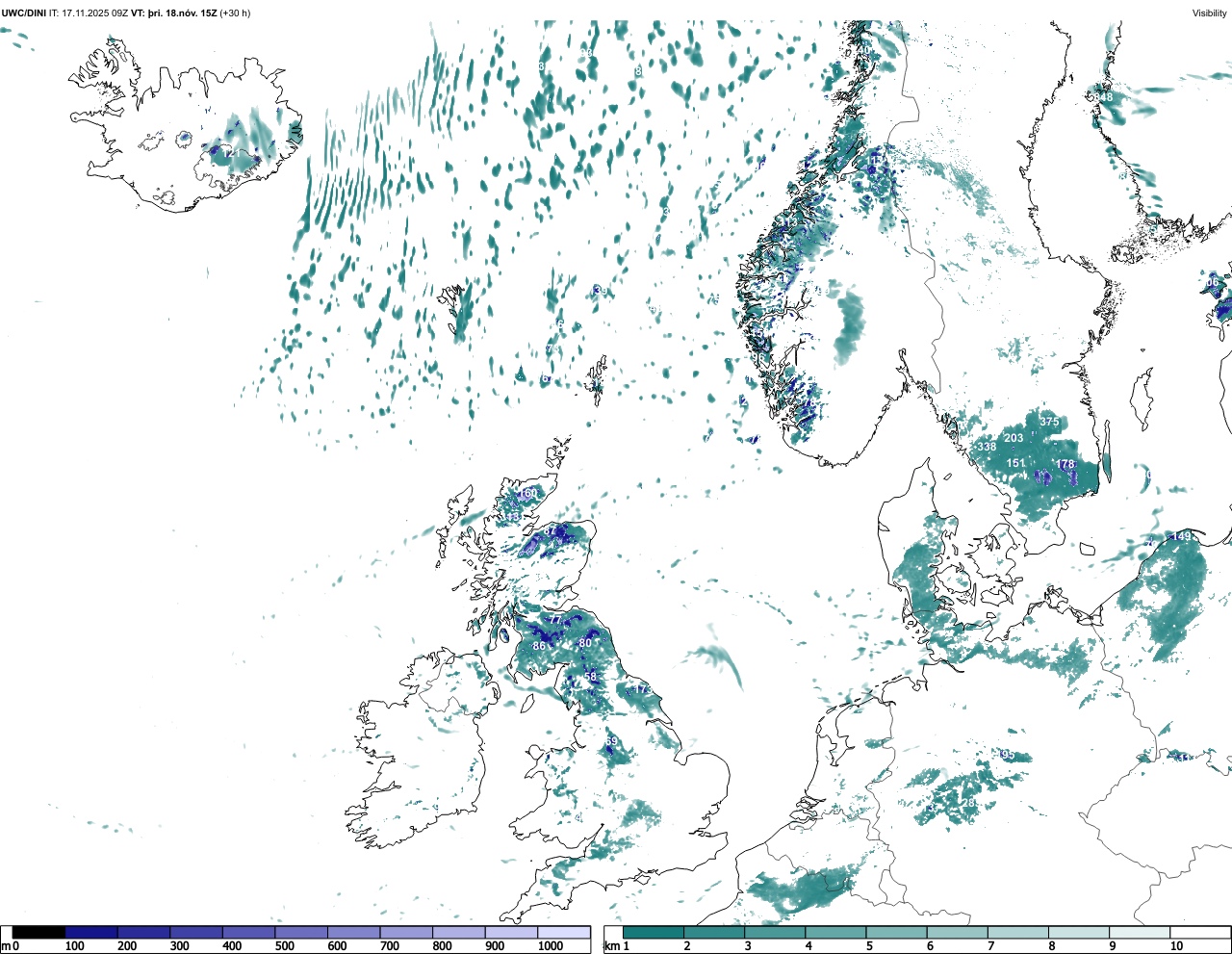
Task: Select the dark navy swatch labeled 100
Action: pos(91,932)
